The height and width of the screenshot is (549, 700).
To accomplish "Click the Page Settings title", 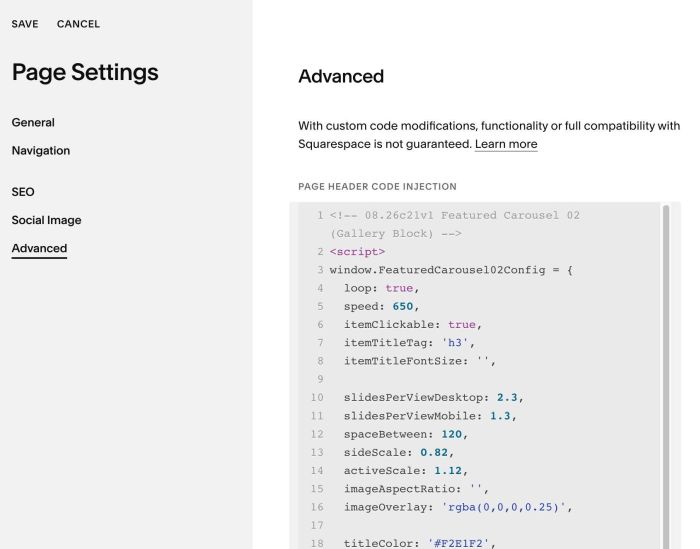I will (85, 72).
